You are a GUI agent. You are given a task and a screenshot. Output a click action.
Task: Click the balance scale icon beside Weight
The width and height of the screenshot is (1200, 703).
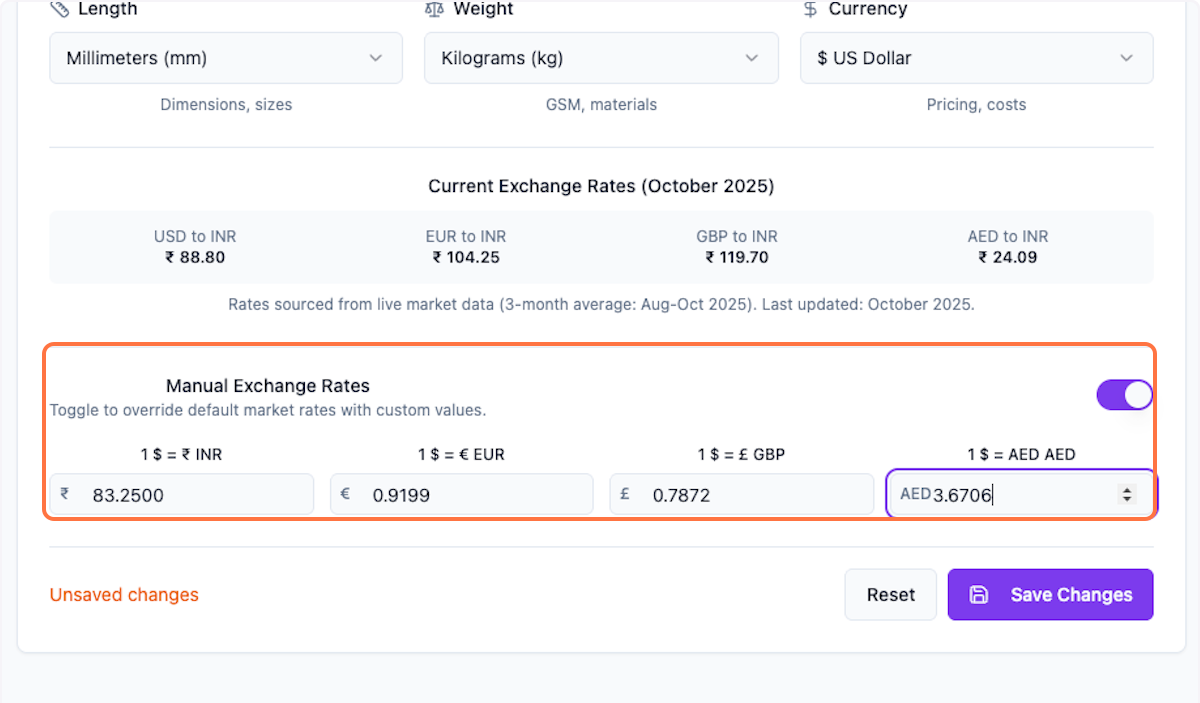tap(434, 9)
